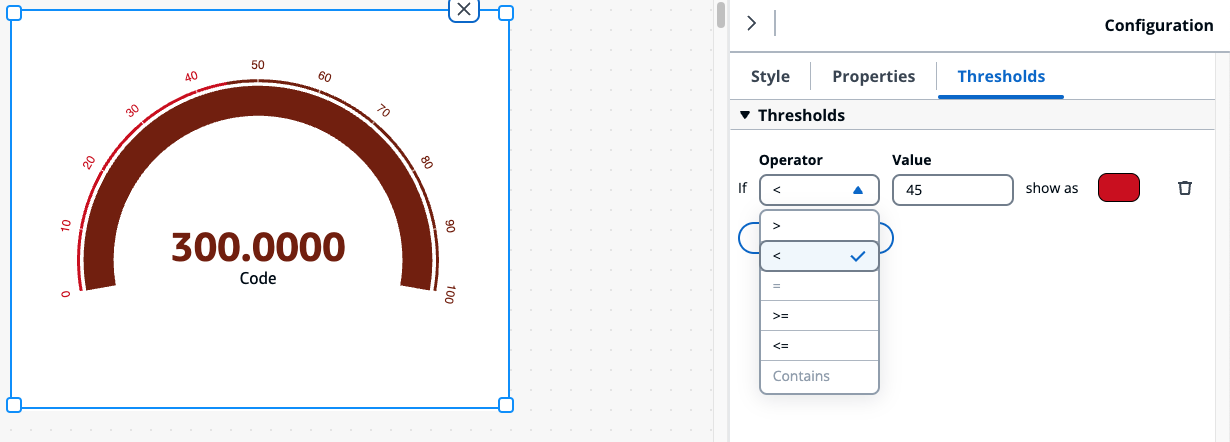The height and width of the screenshot is (442, 1230).
Task: Select the >= operator option
Action: coord(819,316)
